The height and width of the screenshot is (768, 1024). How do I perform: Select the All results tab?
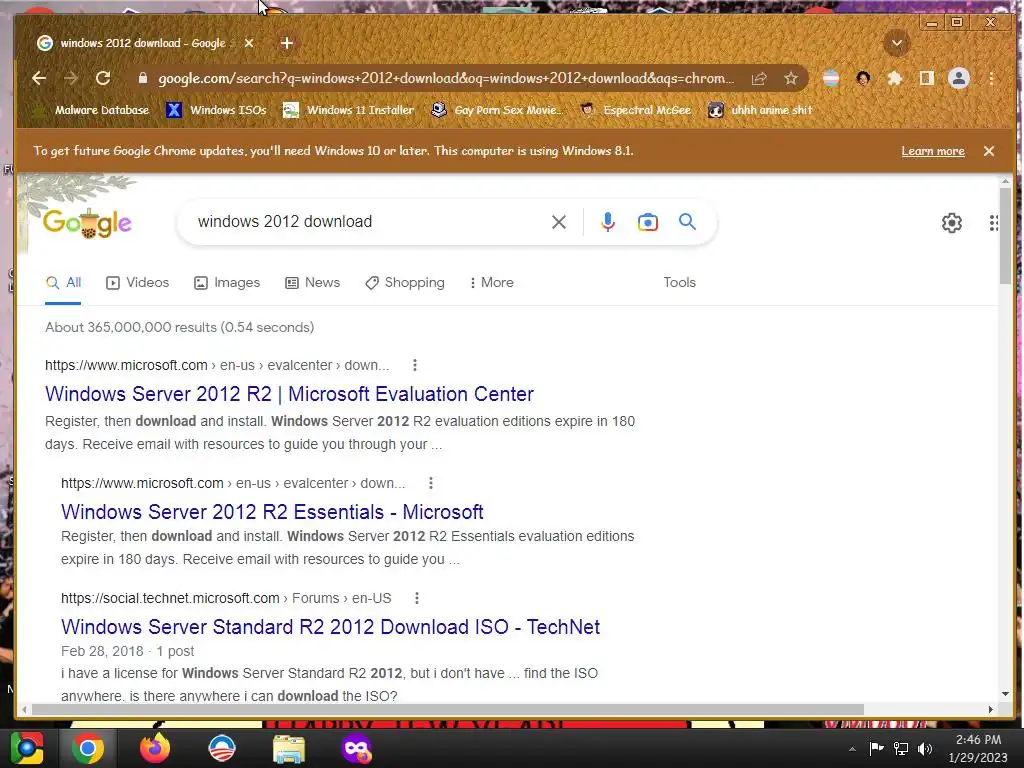click(x=63, y=283)
